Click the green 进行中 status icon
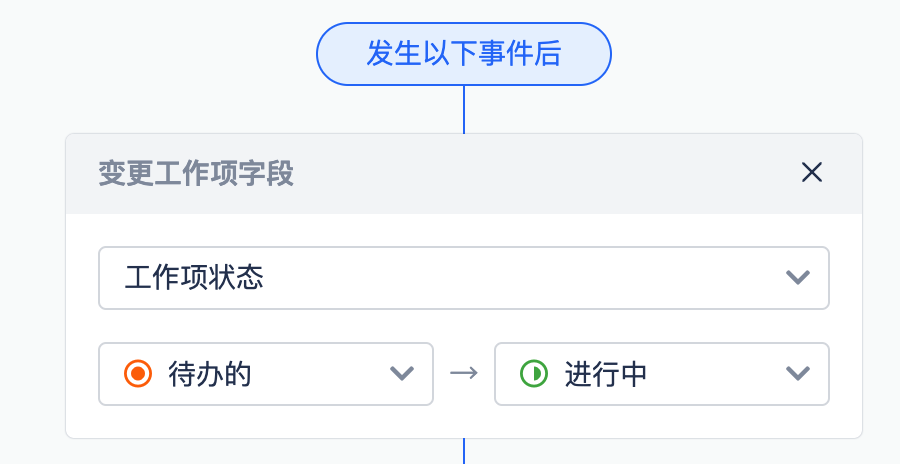Screen dimensions: 900x464 click(534, 374)
